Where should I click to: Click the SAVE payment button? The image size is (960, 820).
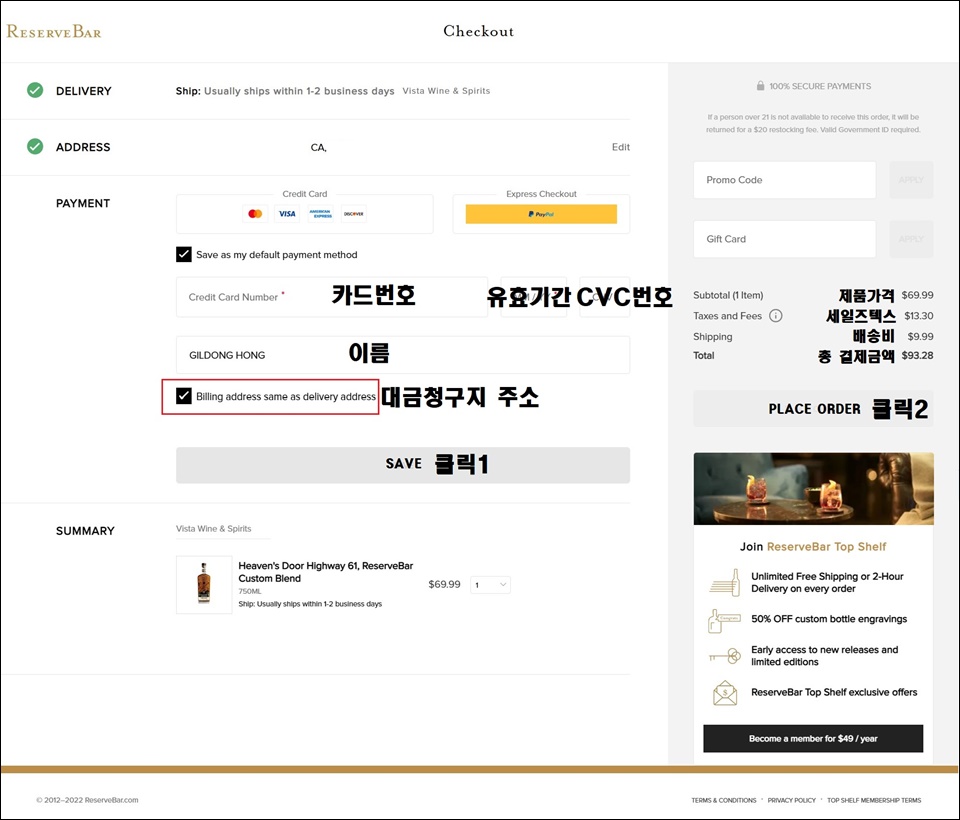pos(403,465)
